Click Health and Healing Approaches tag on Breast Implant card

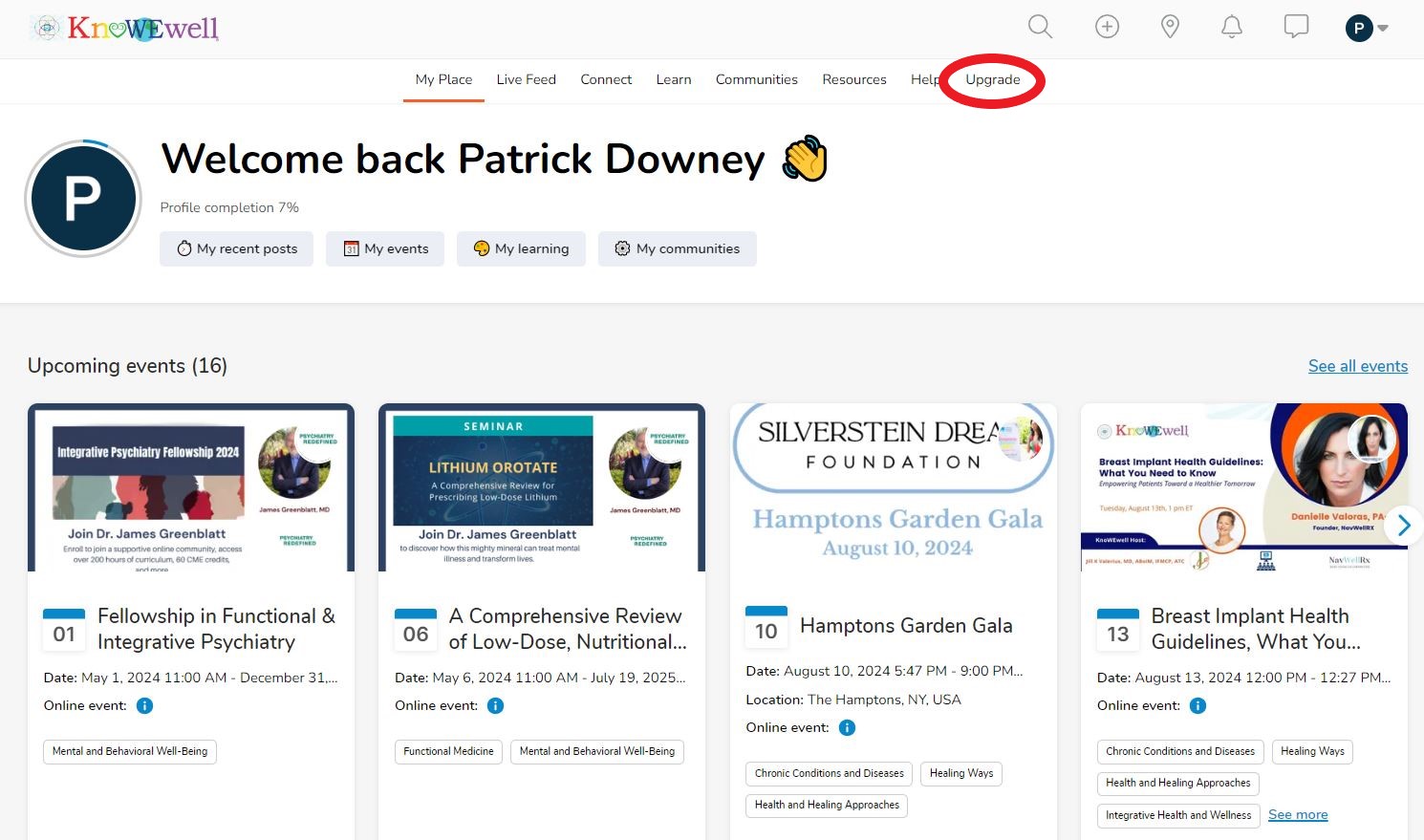1178,784
